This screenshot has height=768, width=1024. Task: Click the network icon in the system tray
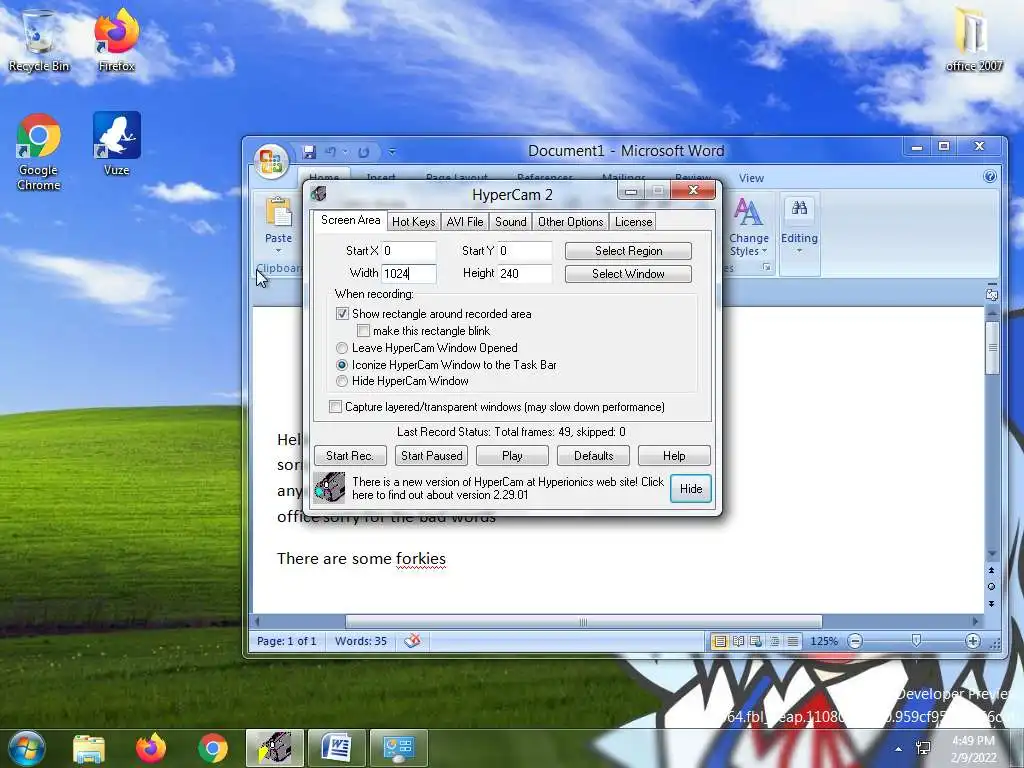(x=923, y=748)
